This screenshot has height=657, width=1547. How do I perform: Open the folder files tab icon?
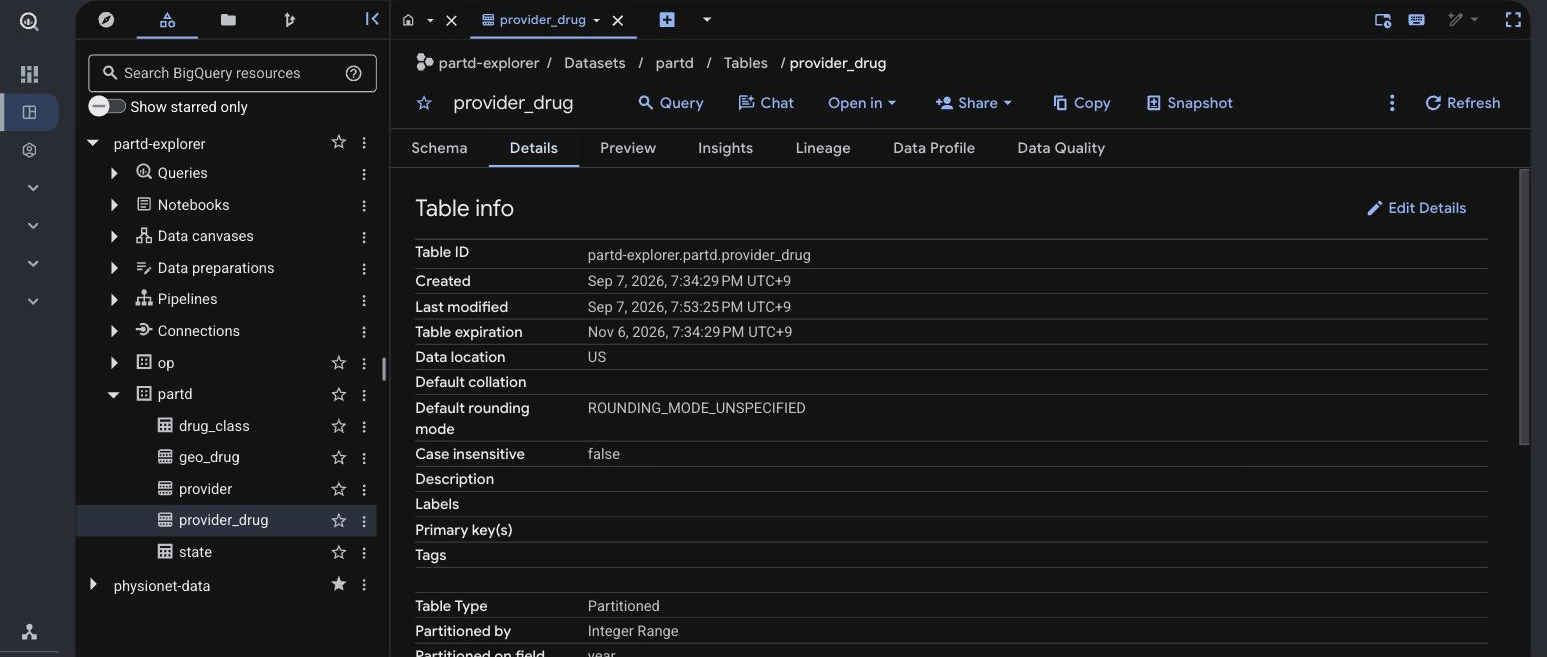pos(228,19)
